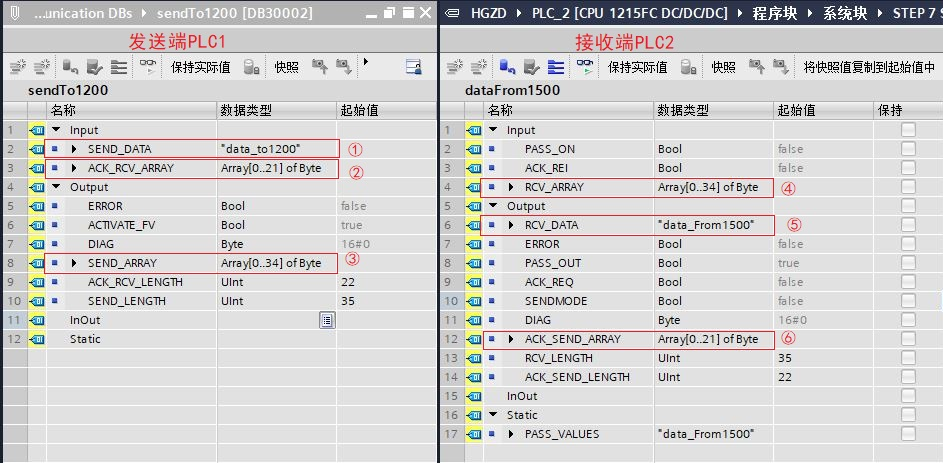The width and height of the screenshot is (943, 463).
Task: Click camera down-arrow icon in dataFrom1500 toolbar
Action: pyautogui.click(x=781, y=67)
